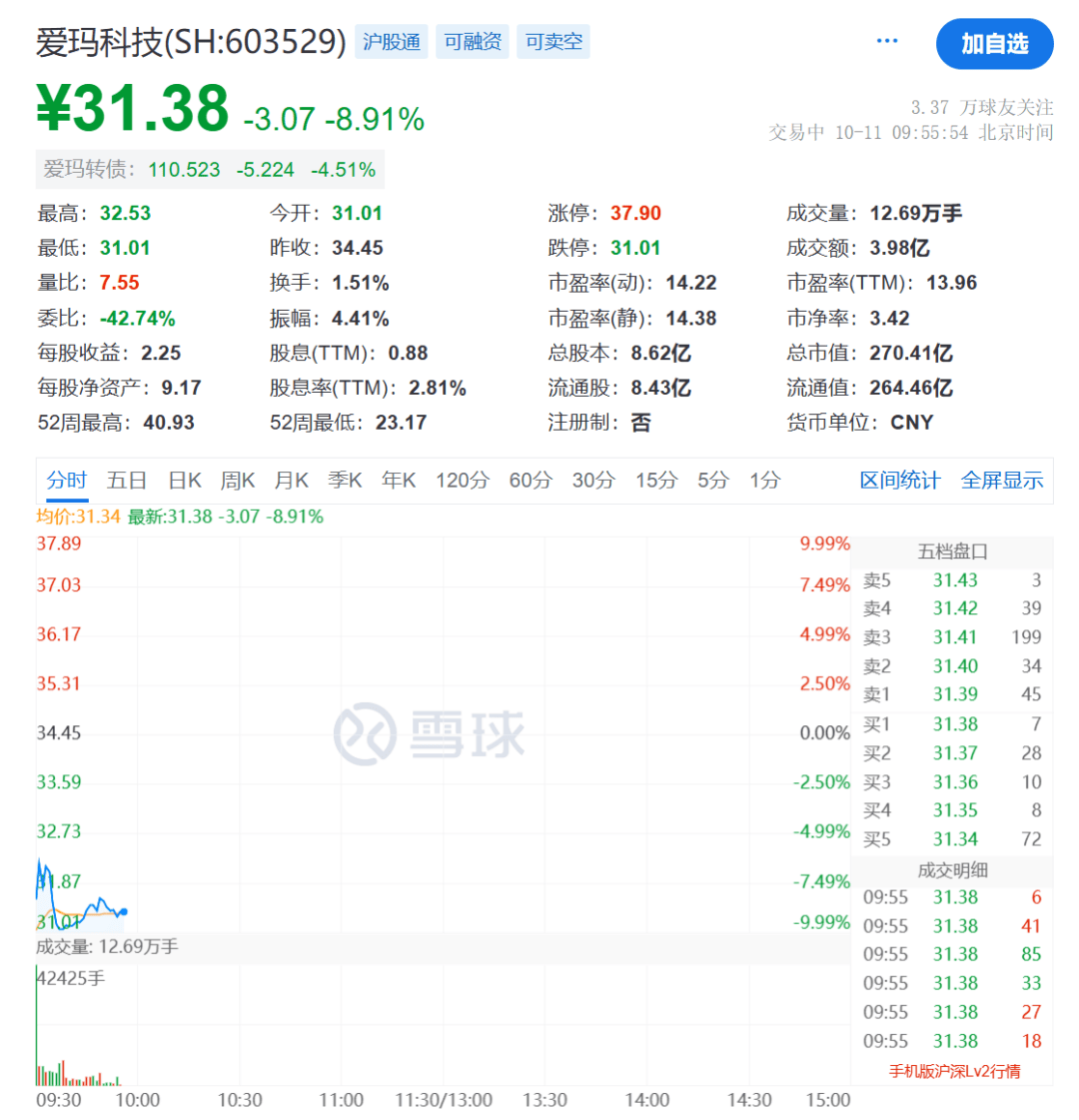Click the blue endpoint dot on price line
Image resolution: width=1079 pixels, height=1120 pixels.
click(x=124, y=912)
